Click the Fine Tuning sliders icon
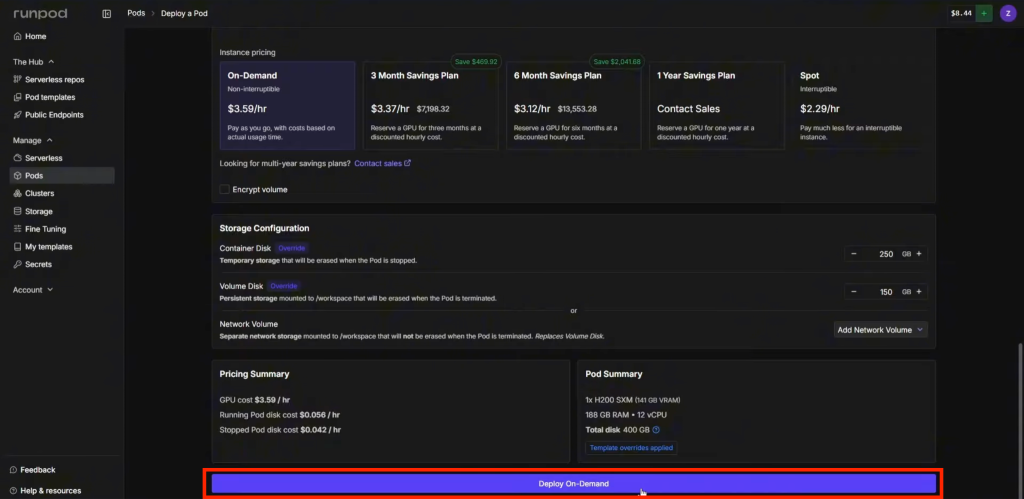Screen dimensions: 1024x499 point(18,229)
